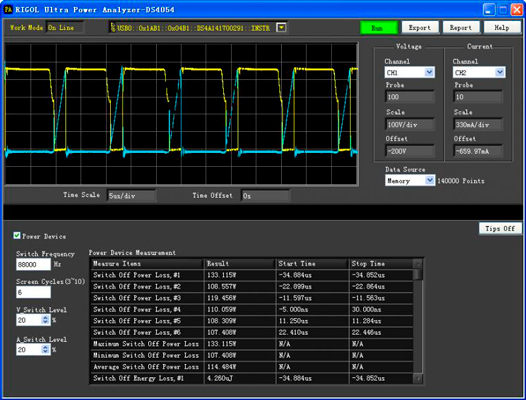
Task: Click the measurement table scrollbar down arrow
Action: pos(417,379)
